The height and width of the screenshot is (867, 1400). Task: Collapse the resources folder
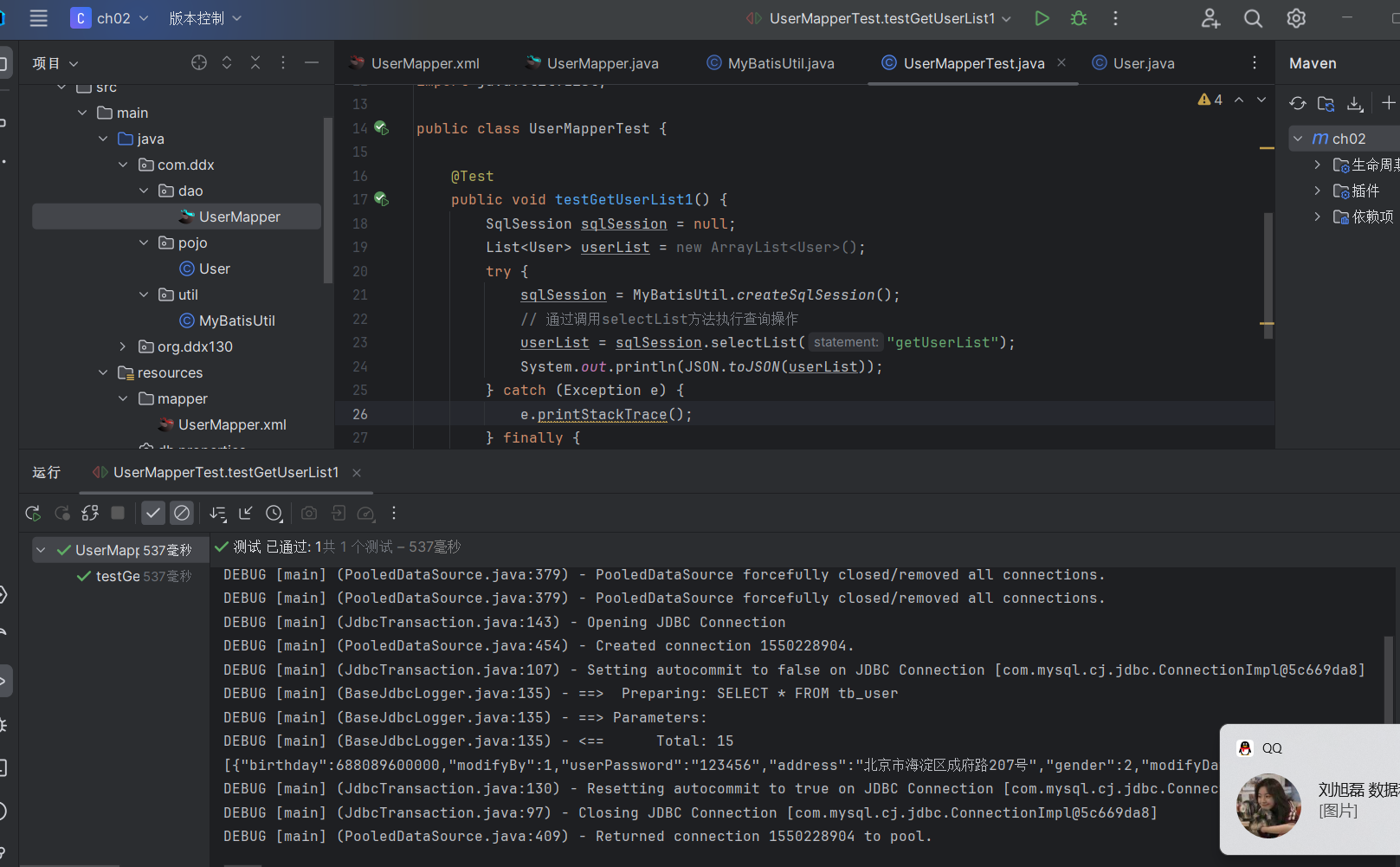(x=103, y=372)
